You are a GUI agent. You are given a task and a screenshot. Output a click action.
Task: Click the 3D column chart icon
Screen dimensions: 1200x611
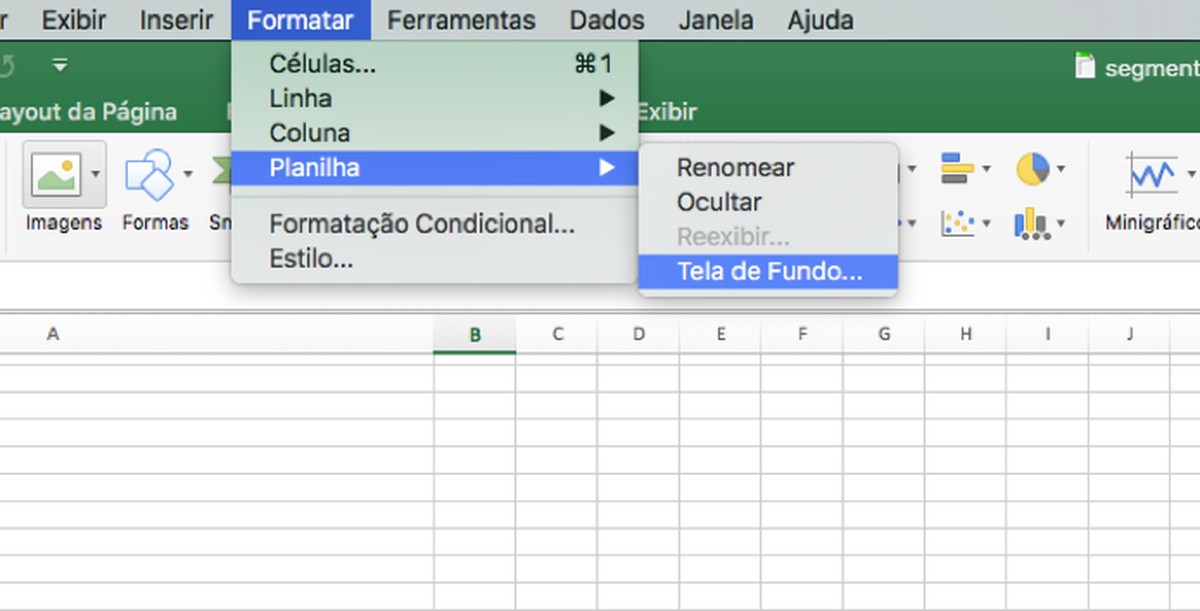coord(1030,222)
